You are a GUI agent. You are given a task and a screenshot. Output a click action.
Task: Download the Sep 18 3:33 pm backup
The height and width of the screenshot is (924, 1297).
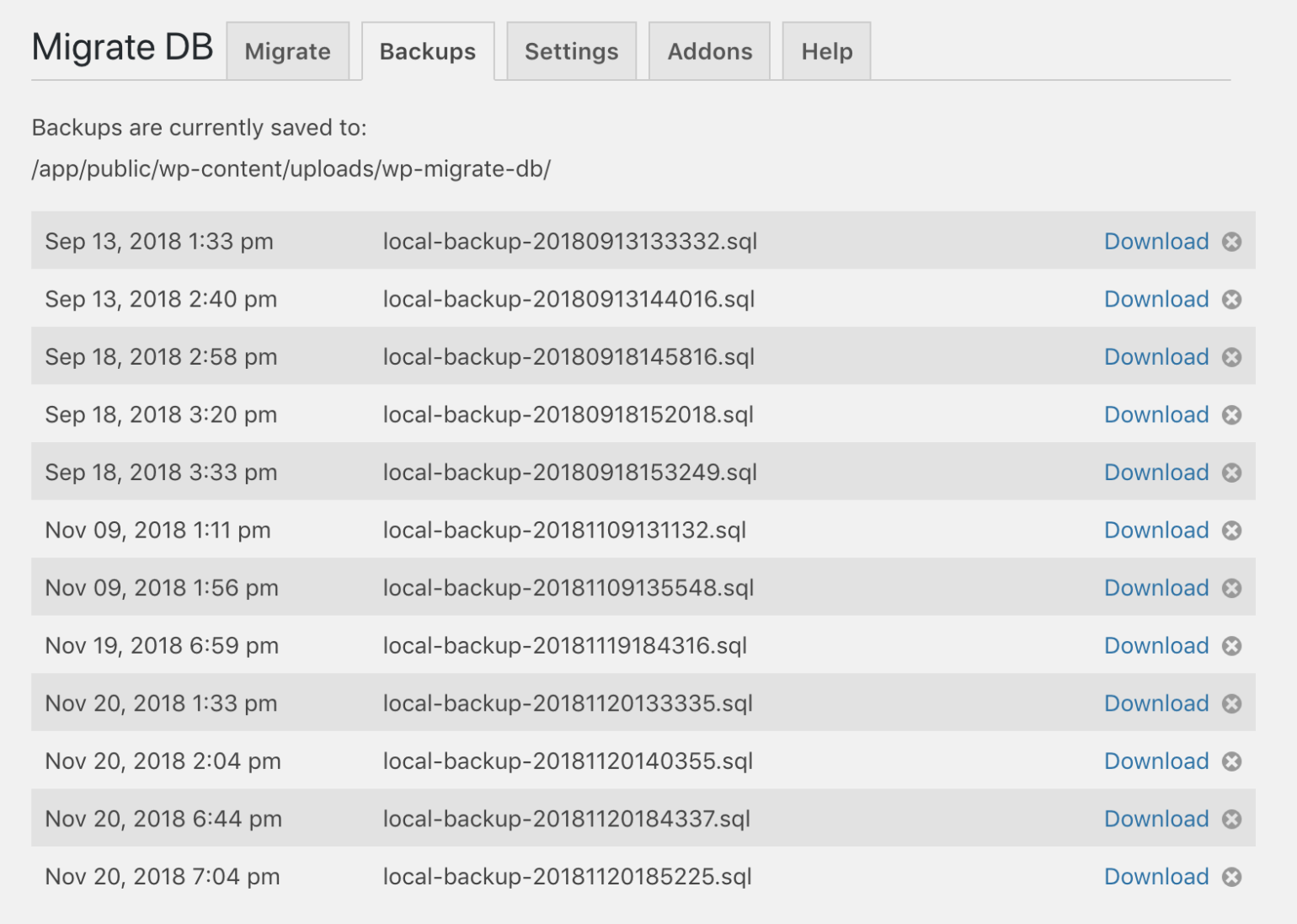1156,473
